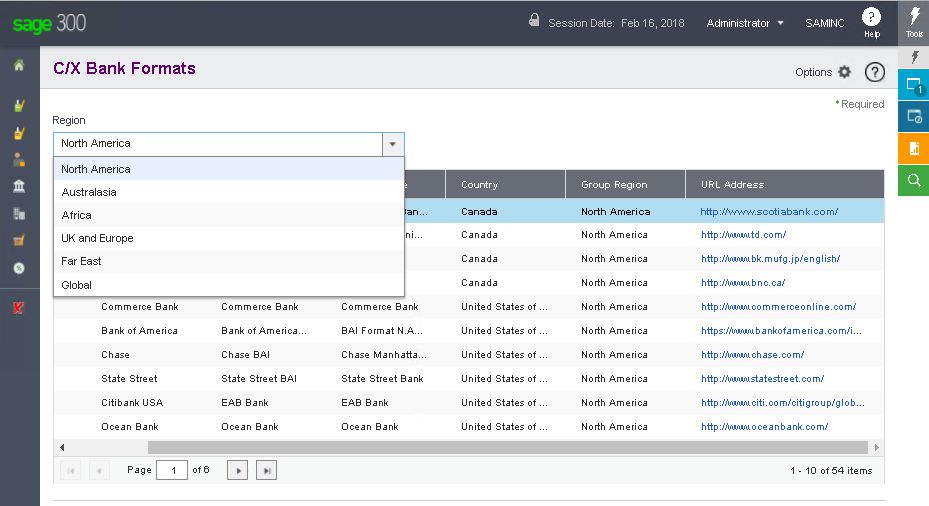Click the Home icon in left sidebar
The image size is (929, 506).
tap(19, 66)
